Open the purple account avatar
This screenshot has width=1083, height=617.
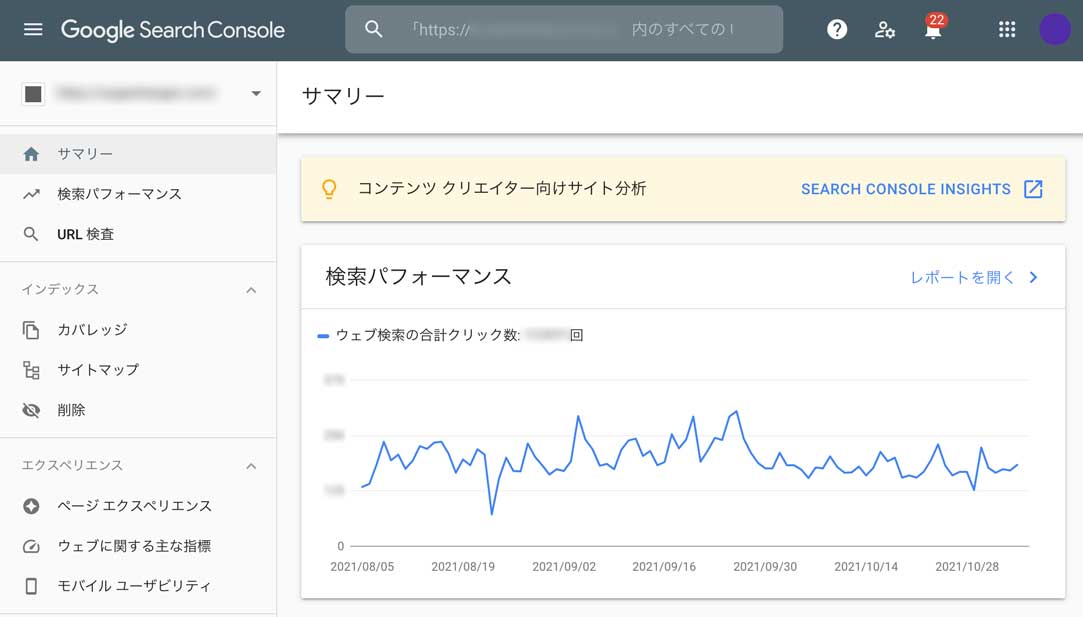(x=1055, y=30)
